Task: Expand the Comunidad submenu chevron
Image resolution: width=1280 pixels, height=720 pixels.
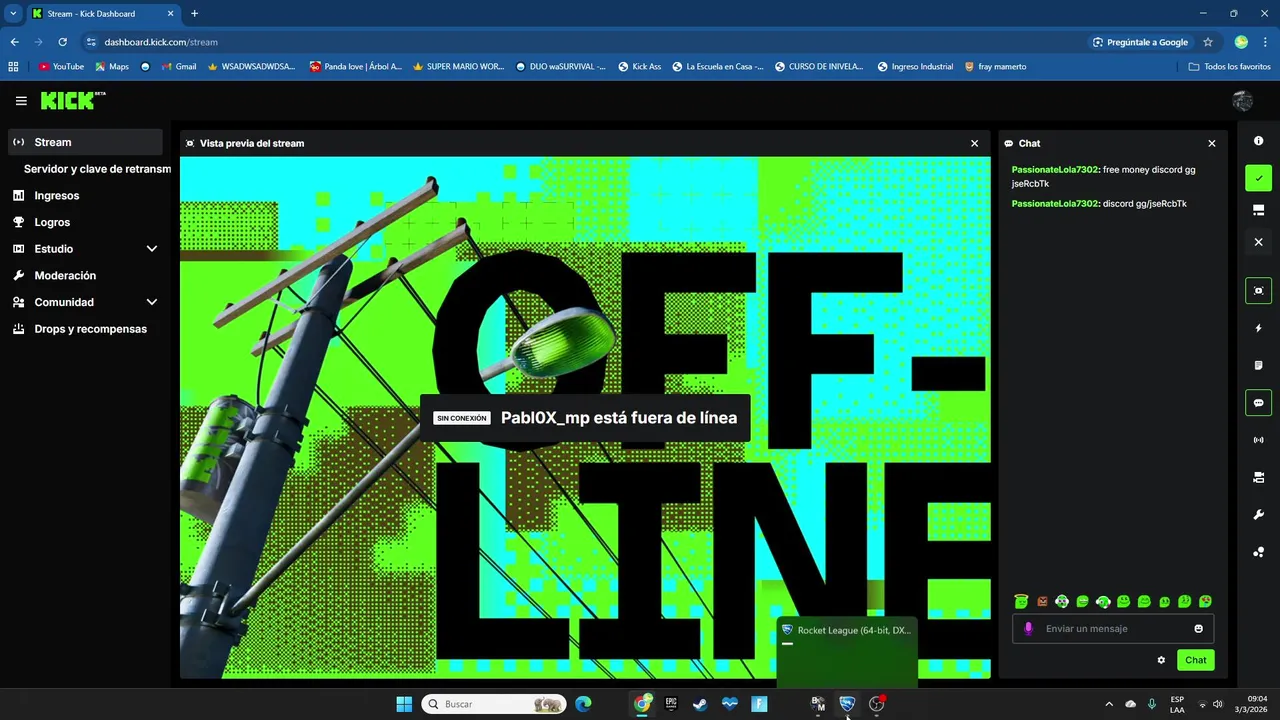Action: pyautogui.click(x=152, y=302)
